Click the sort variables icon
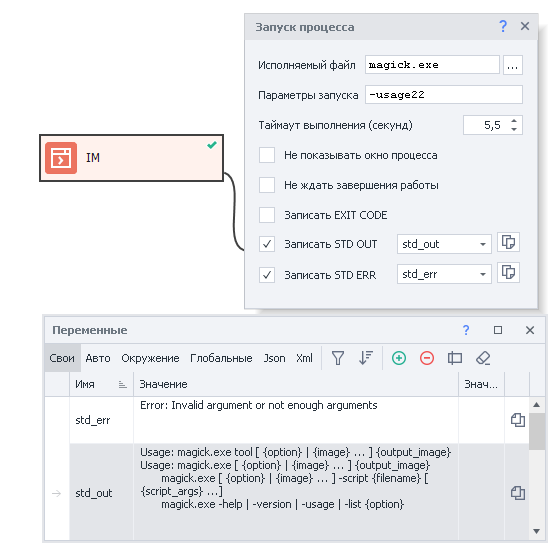The height and width of the screenshot is (550, 554). [366, 358]
